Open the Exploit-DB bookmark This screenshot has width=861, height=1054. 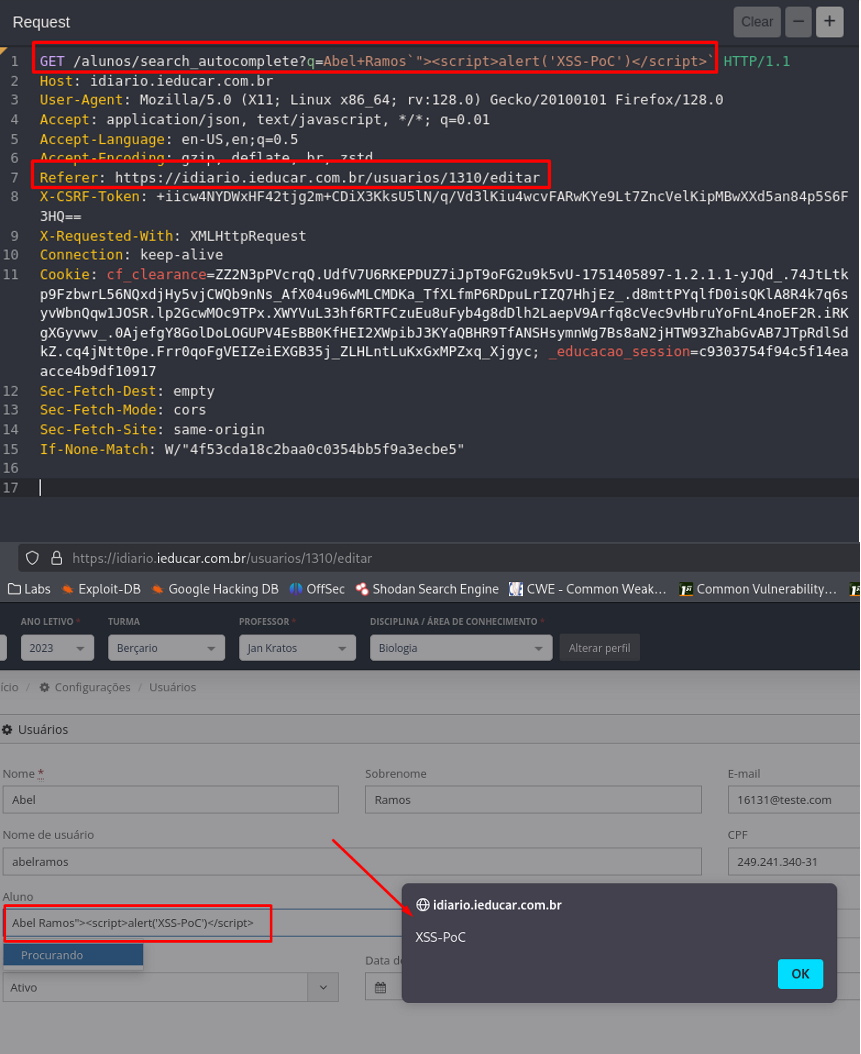tap(101, 589)
